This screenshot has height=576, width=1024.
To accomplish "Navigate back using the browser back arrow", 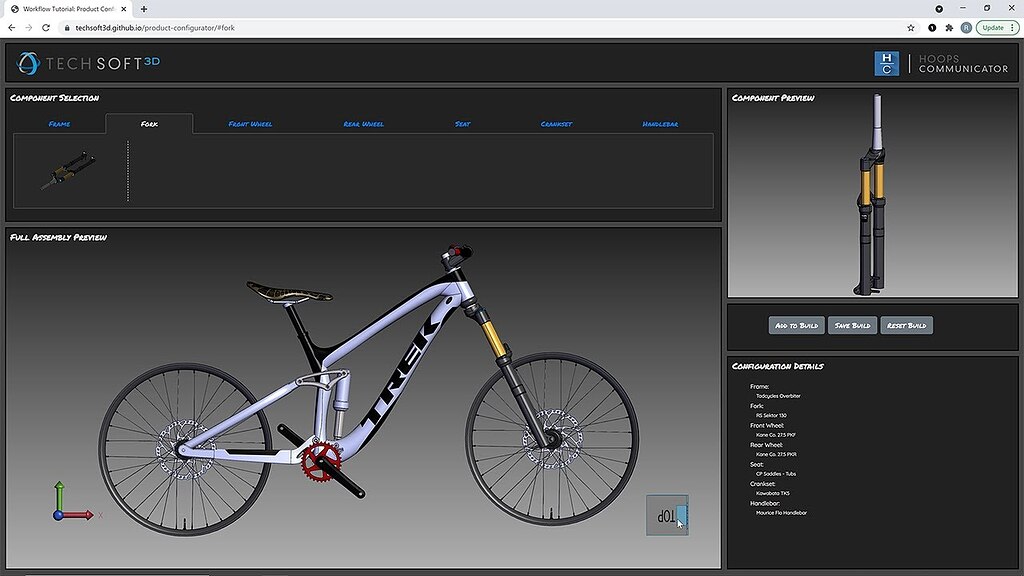I will [11, 27].
